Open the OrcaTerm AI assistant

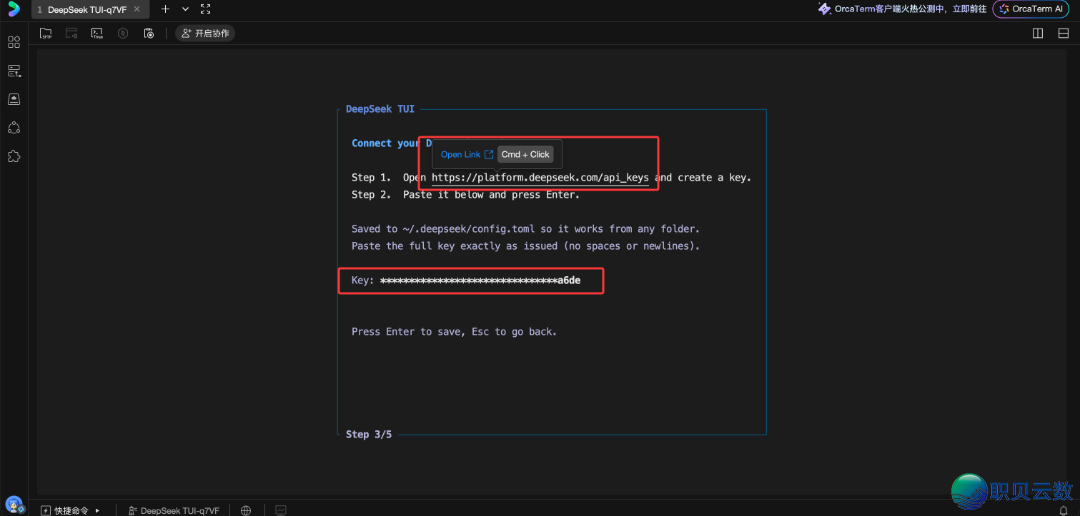click(1031, 9)
